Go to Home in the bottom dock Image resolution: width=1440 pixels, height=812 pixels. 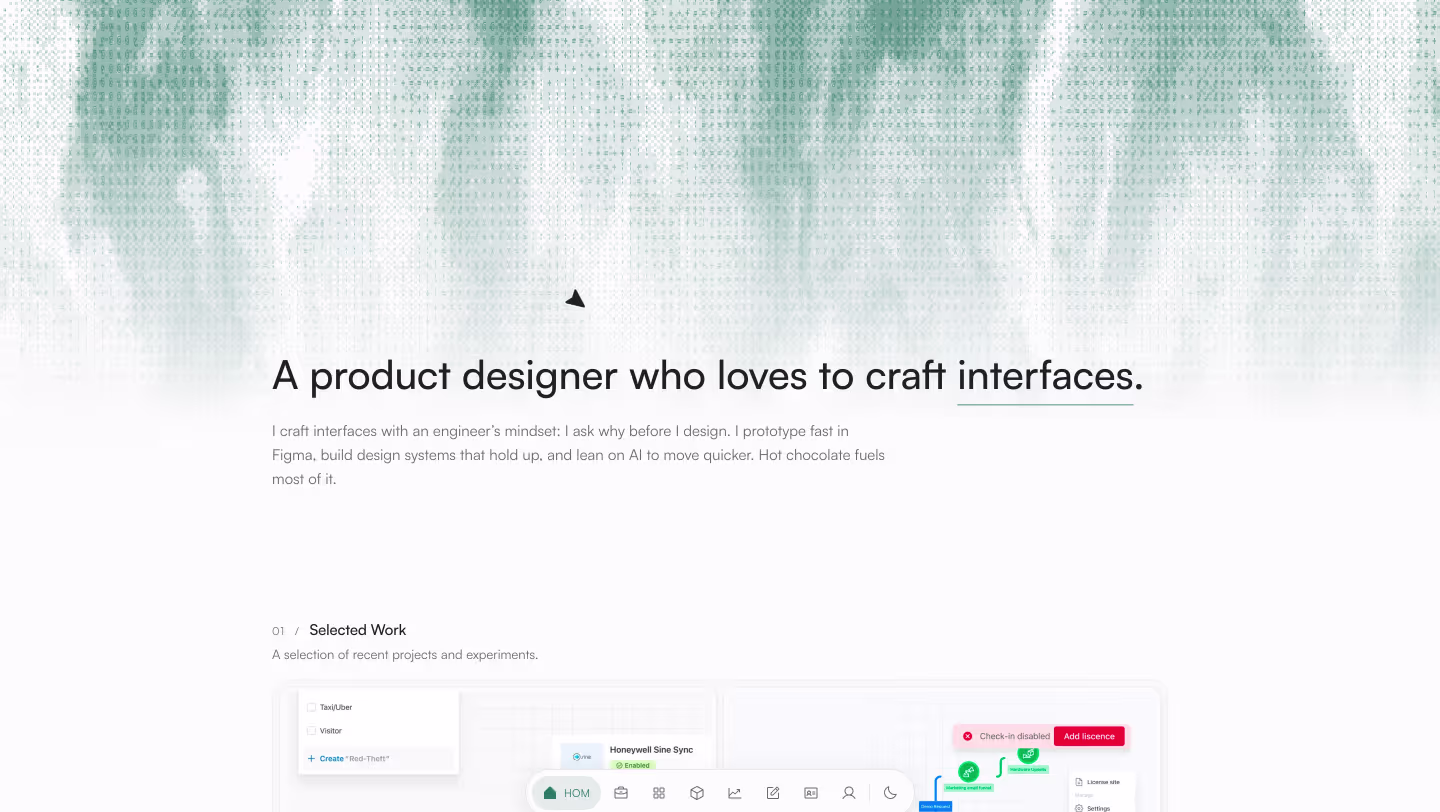pyautogui.click(x=566, y=793)
